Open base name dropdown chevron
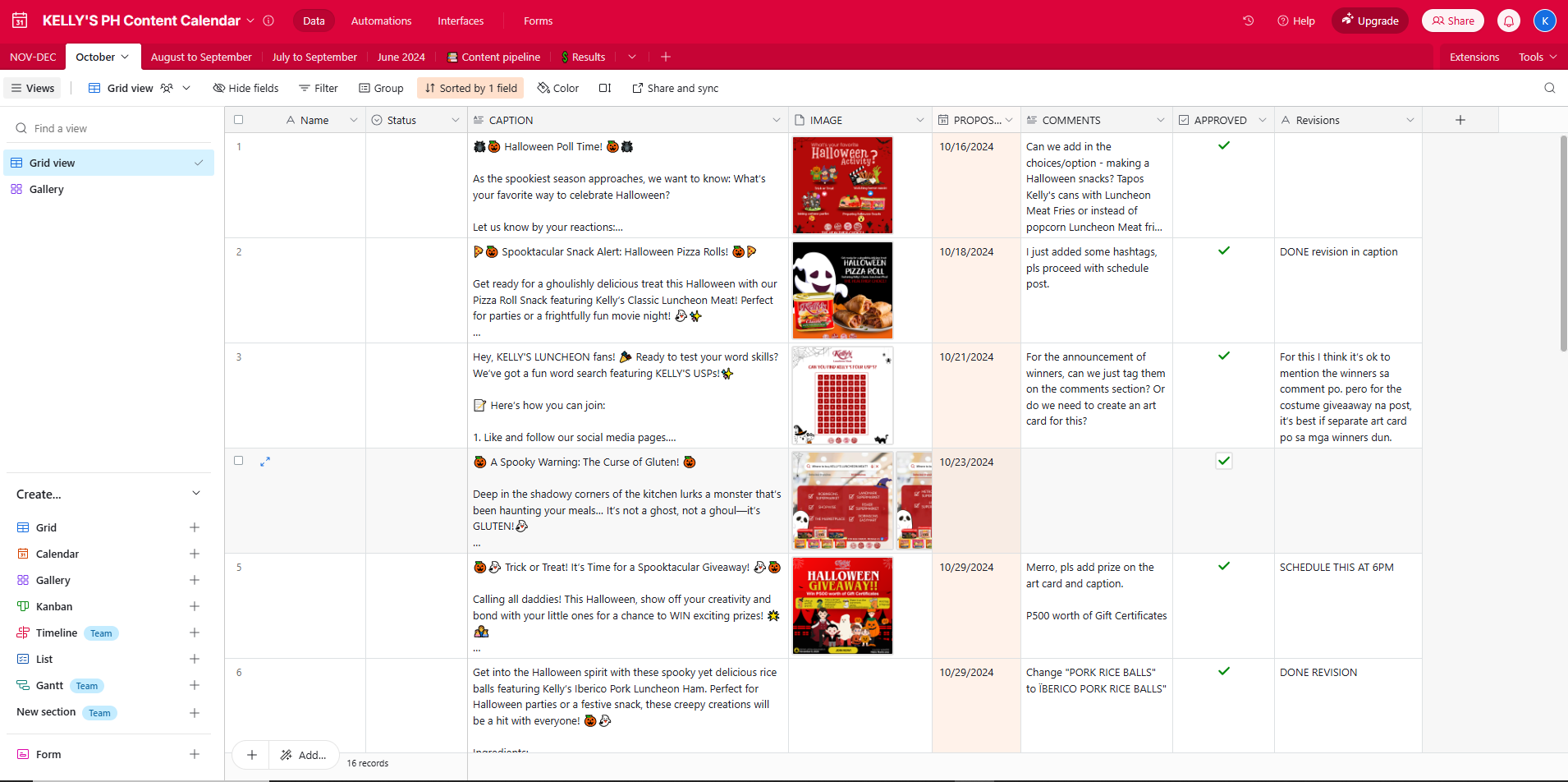The height and width of the screenshot is (782, 1568). (250, 21)
